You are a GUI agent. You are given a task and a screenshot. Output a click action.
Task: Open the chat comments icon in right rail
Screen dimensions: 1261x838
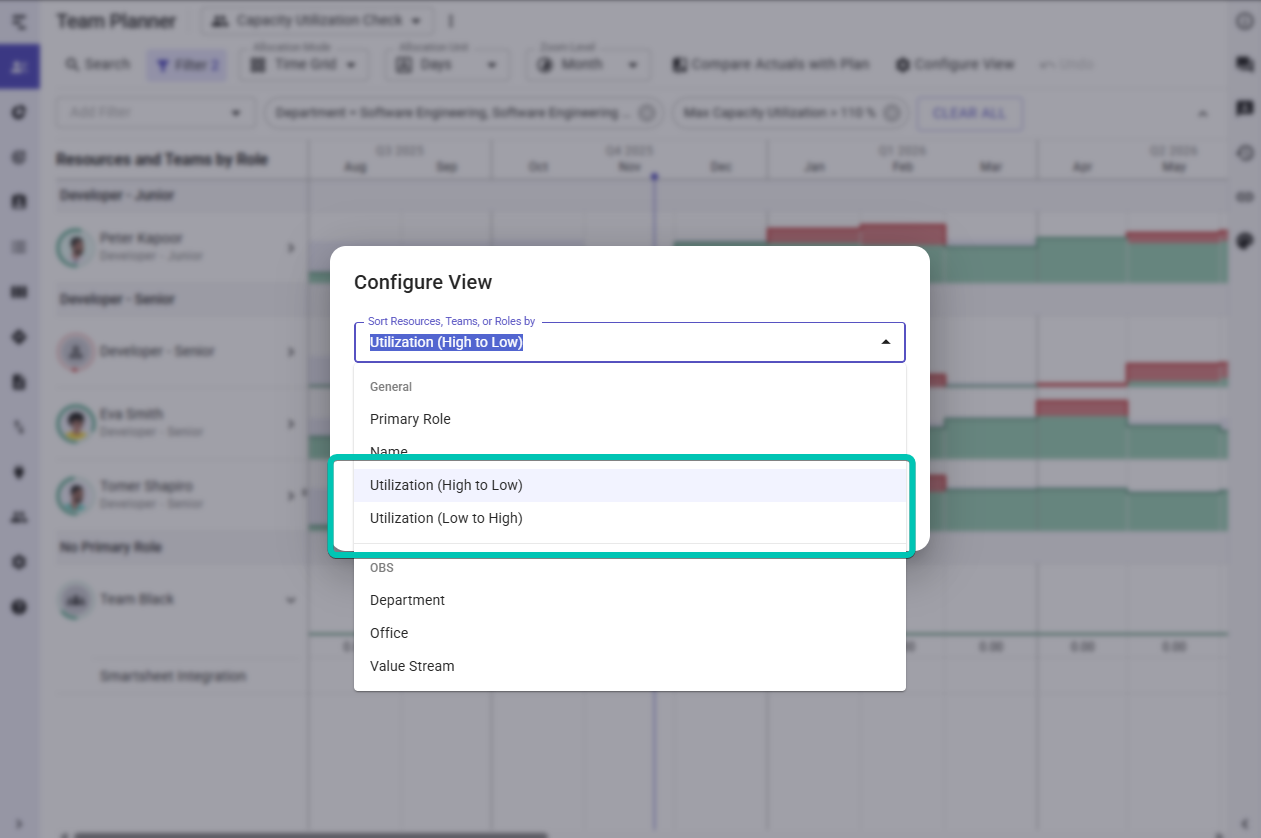tap(1245, 64)
